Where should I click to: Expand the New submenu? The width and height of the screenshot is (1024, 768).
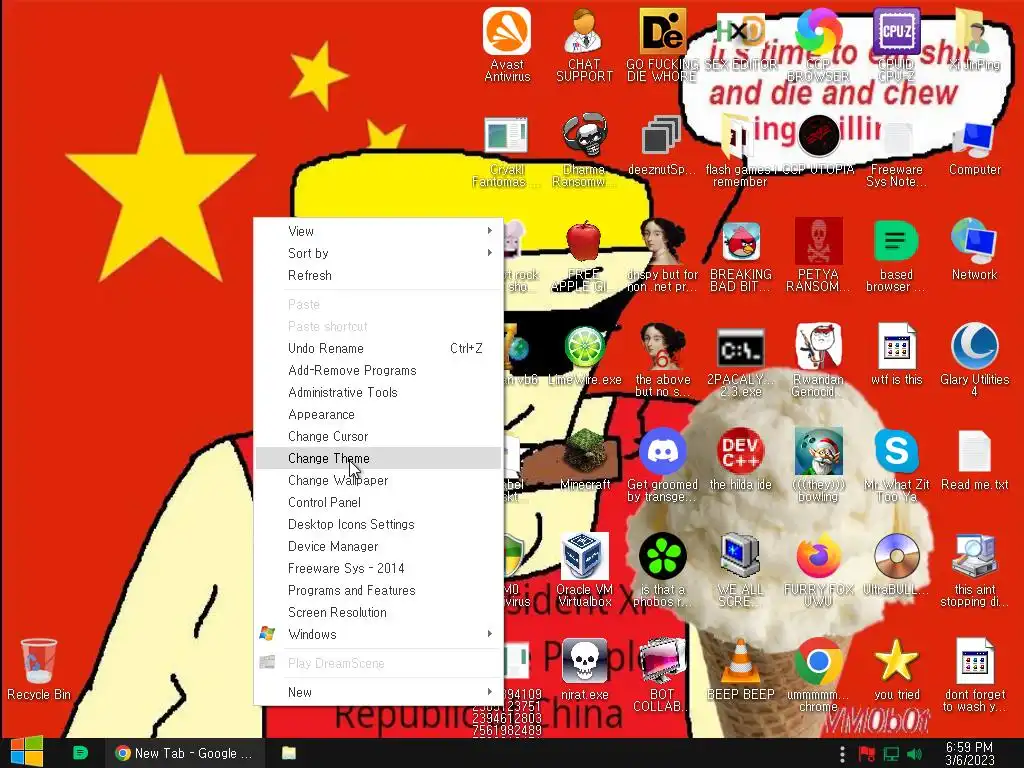pyautogui.click(x=378, y=692)
